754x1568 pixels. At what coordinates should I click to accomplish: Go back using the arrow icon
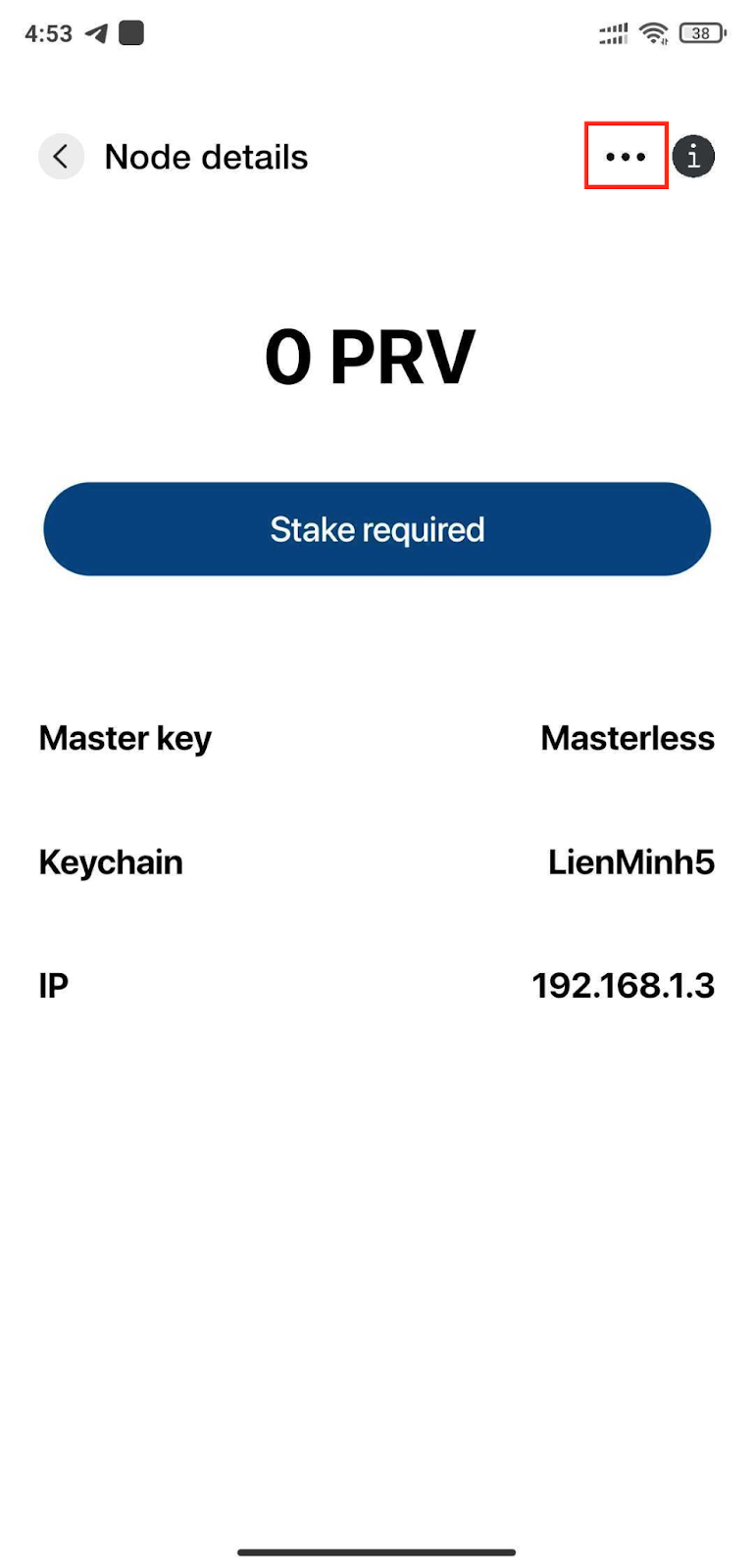[61, 157]
